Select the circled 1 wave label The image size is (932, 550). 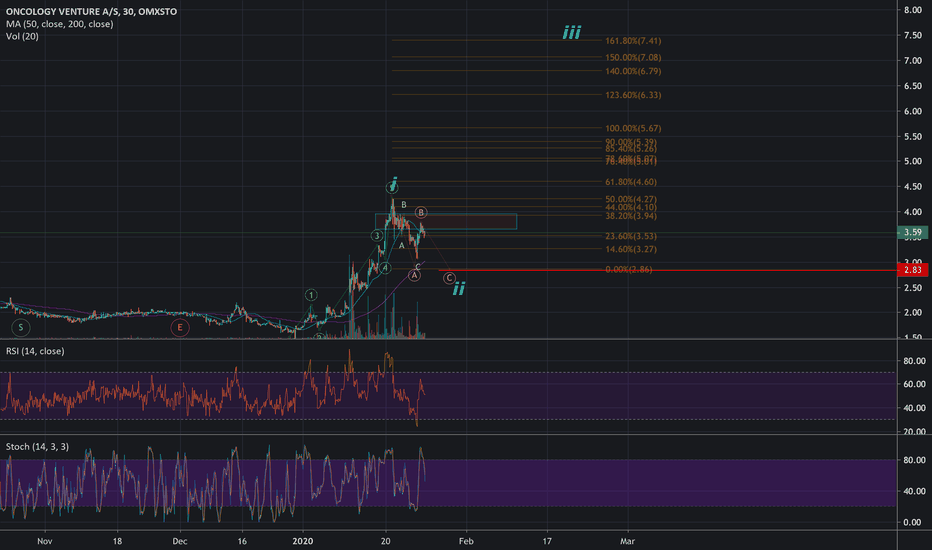pyautogui.click(x=311, y=295)
